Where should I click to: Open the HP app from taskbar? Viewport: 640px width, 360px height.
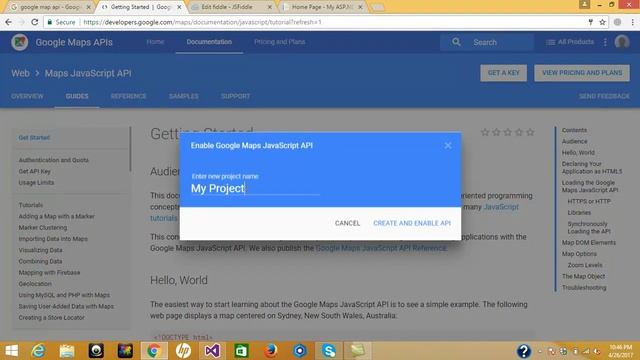(183, 351)
